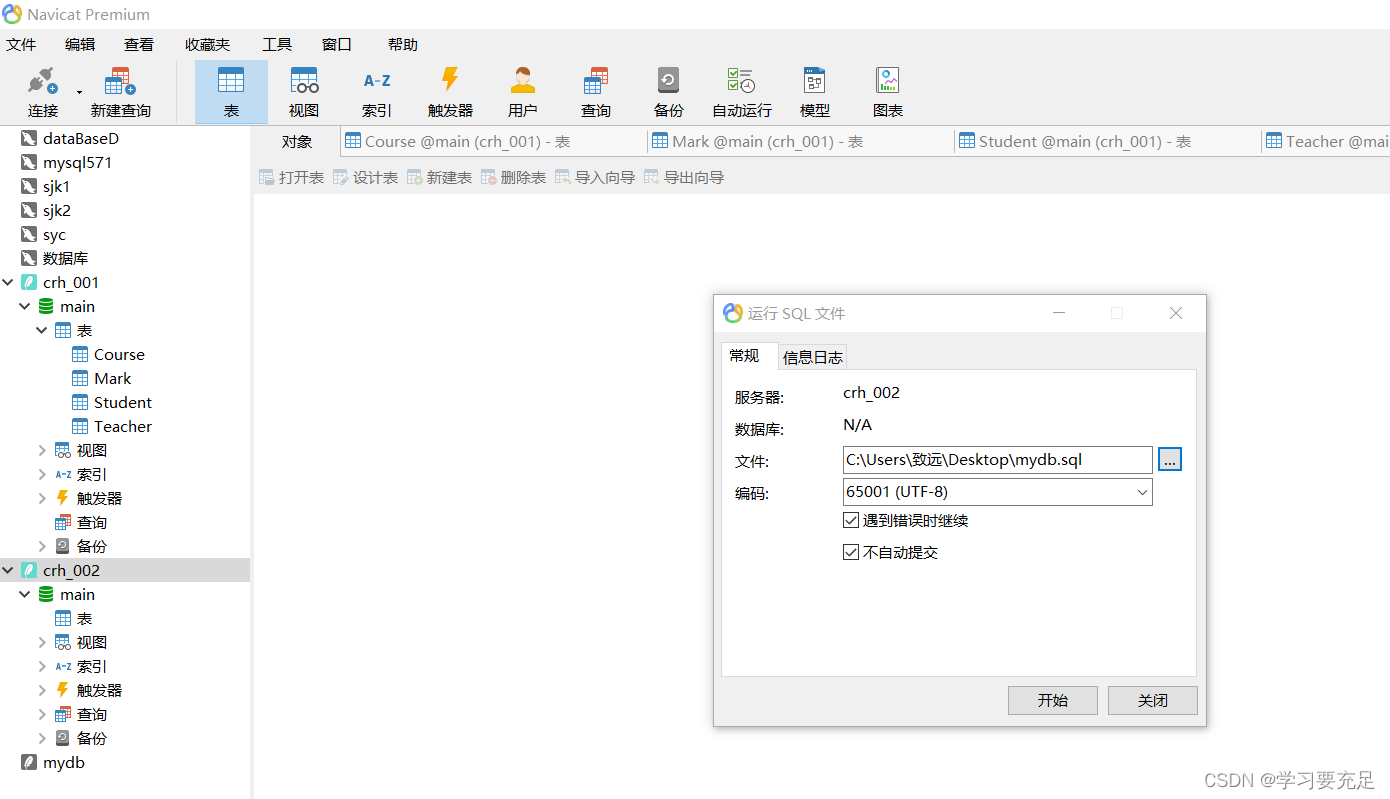This screenshot has height=799, width=1390.
Task: Click the 新建查询 (New Query) icon
Action: 120,82
